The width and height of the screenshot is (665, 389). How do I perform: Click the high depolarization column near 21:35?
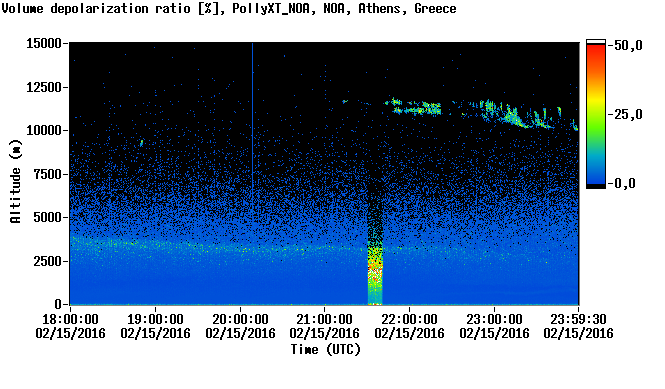point(375,250)
